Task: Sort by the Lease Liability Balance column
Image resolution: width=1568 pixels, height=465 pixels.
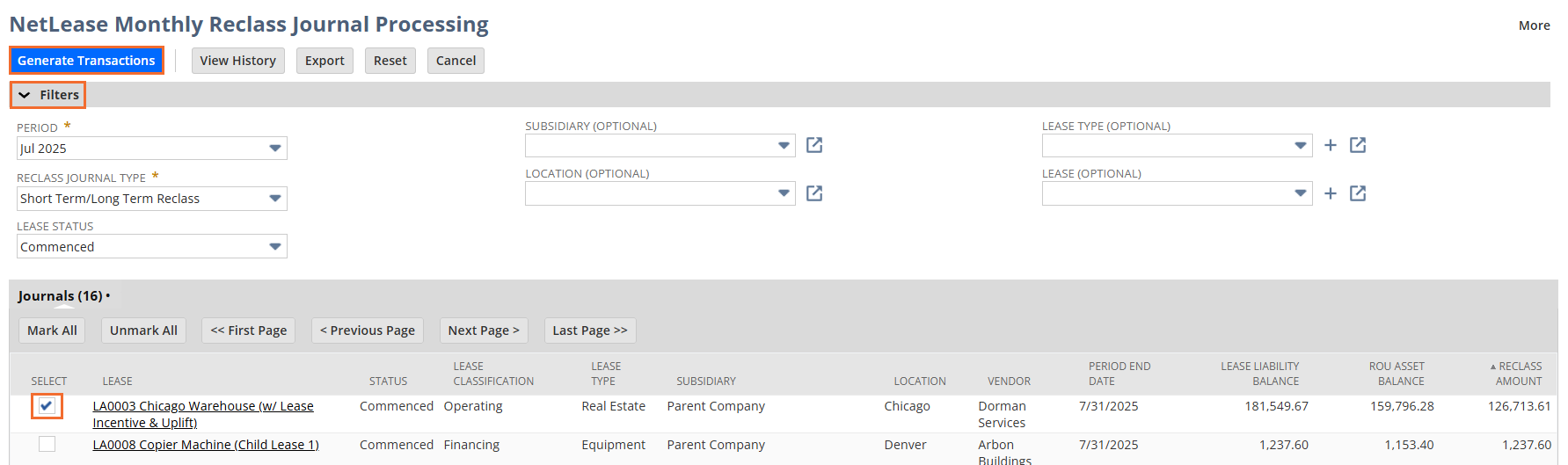Action: click(1259, 374)
